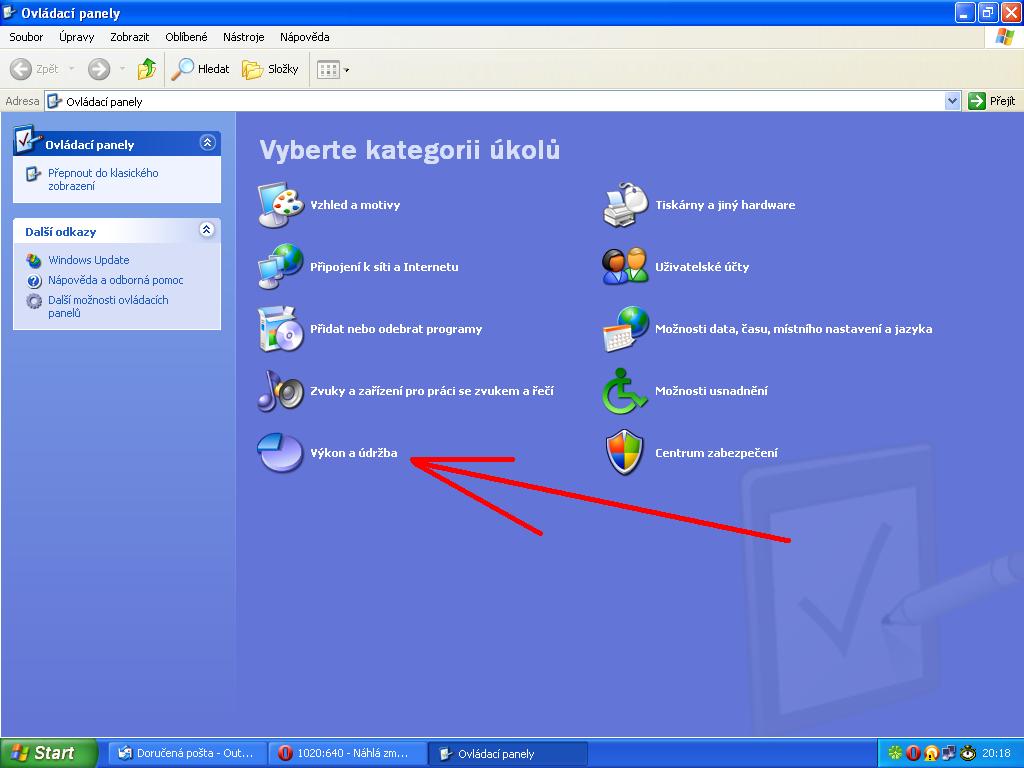Screen dimensions: 1024x768
Task: Toggle the Složky folders pane button
Action: 270,69
